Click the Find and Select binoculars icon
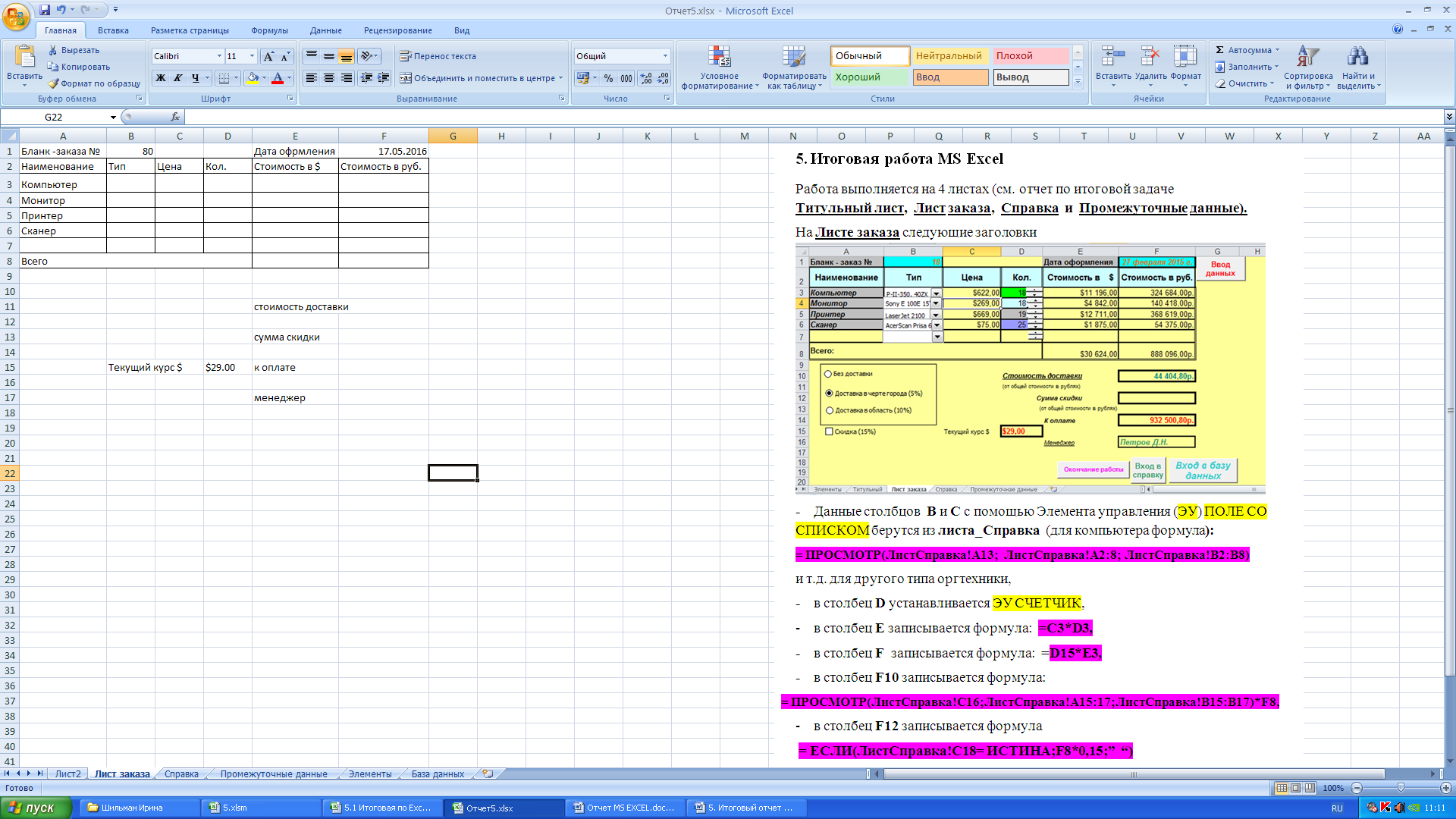1456x819 pixels. (x=1357, y=57)
